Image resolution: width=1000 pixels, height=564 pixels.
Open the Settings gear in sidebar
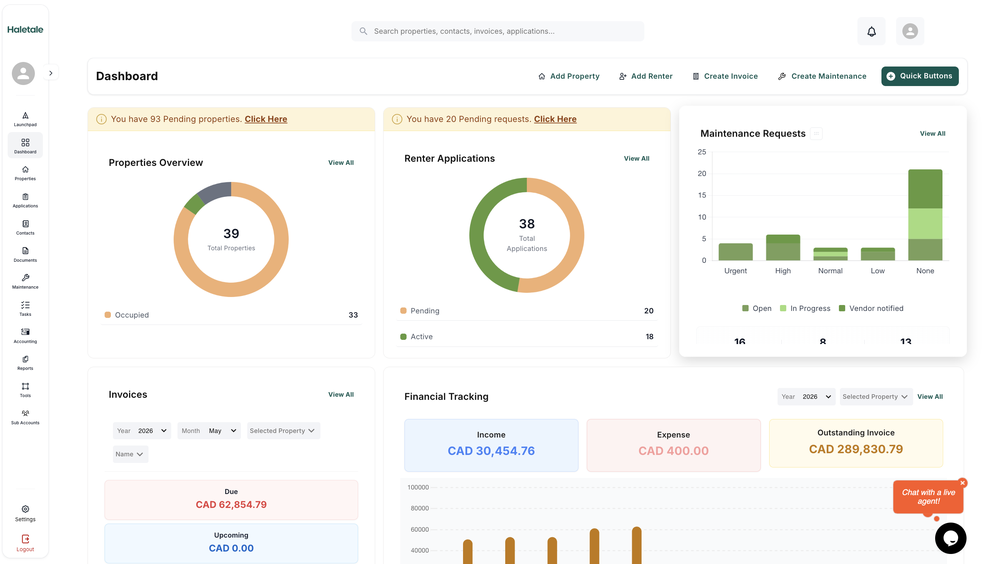25,513
